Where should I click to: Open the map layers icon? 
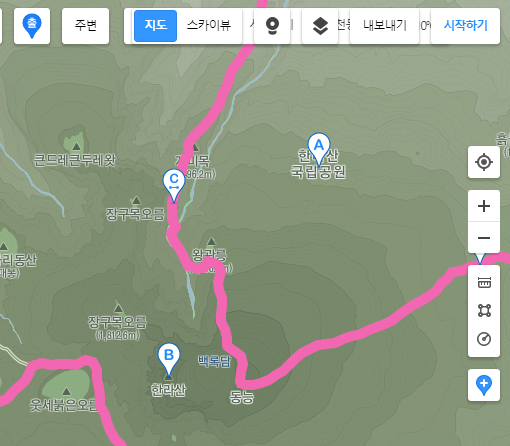[320, 26]
